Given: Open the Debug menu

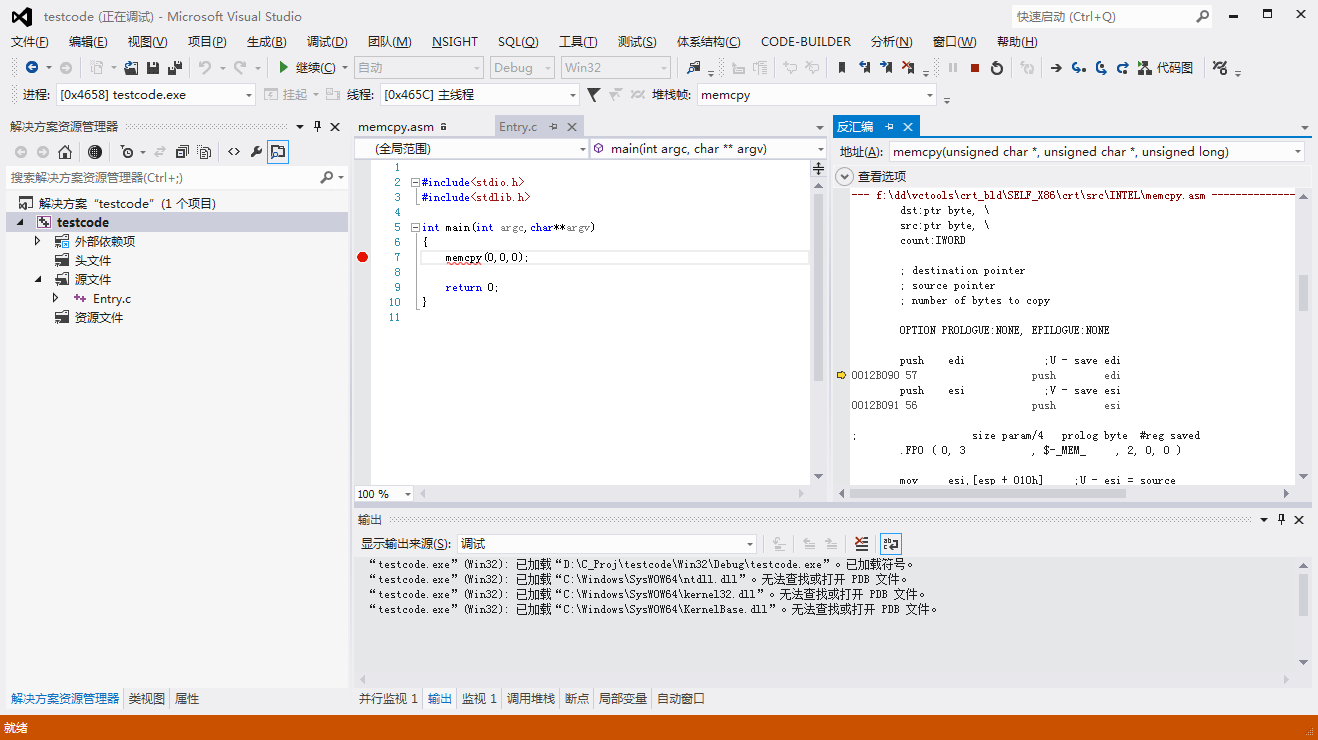Looking at the screenshot, I should coord(327,41).
